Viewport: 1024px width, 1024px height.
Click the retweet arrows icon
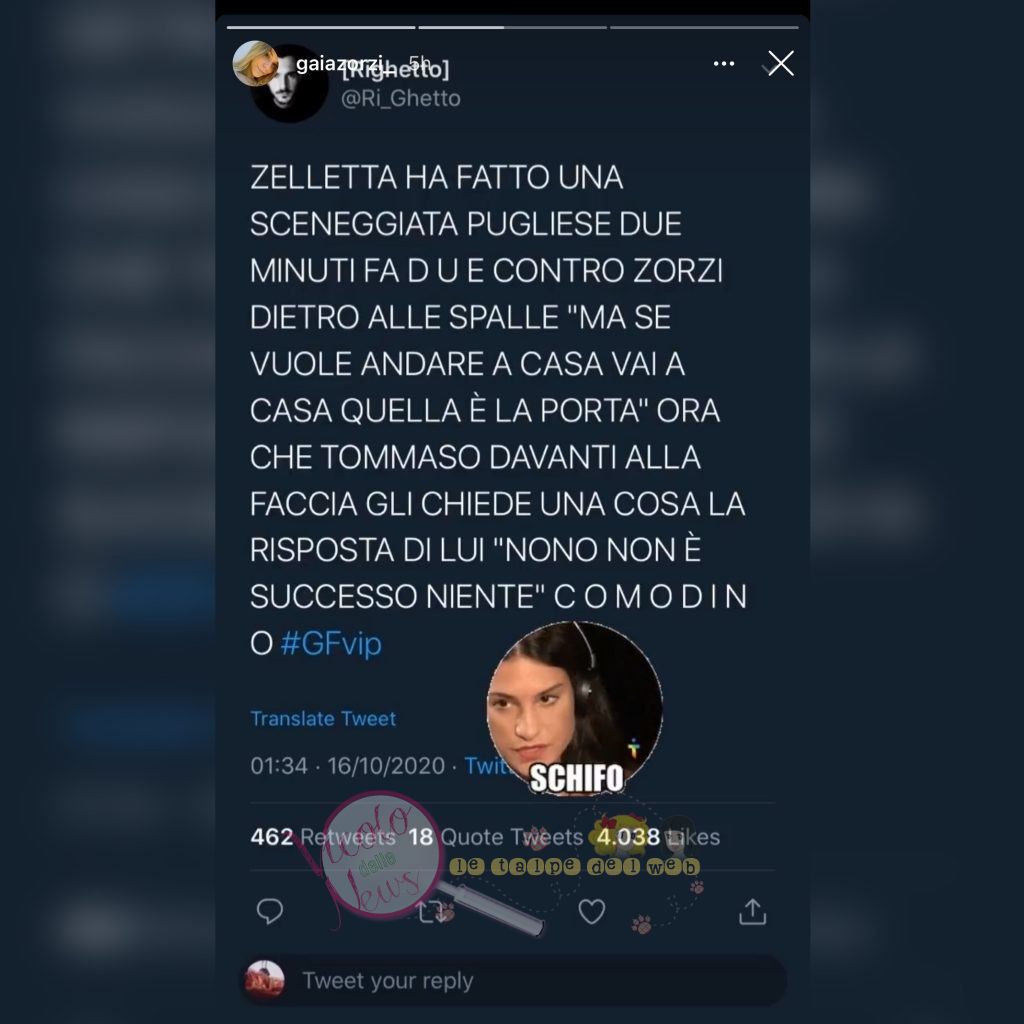click(x=432, y=912)
